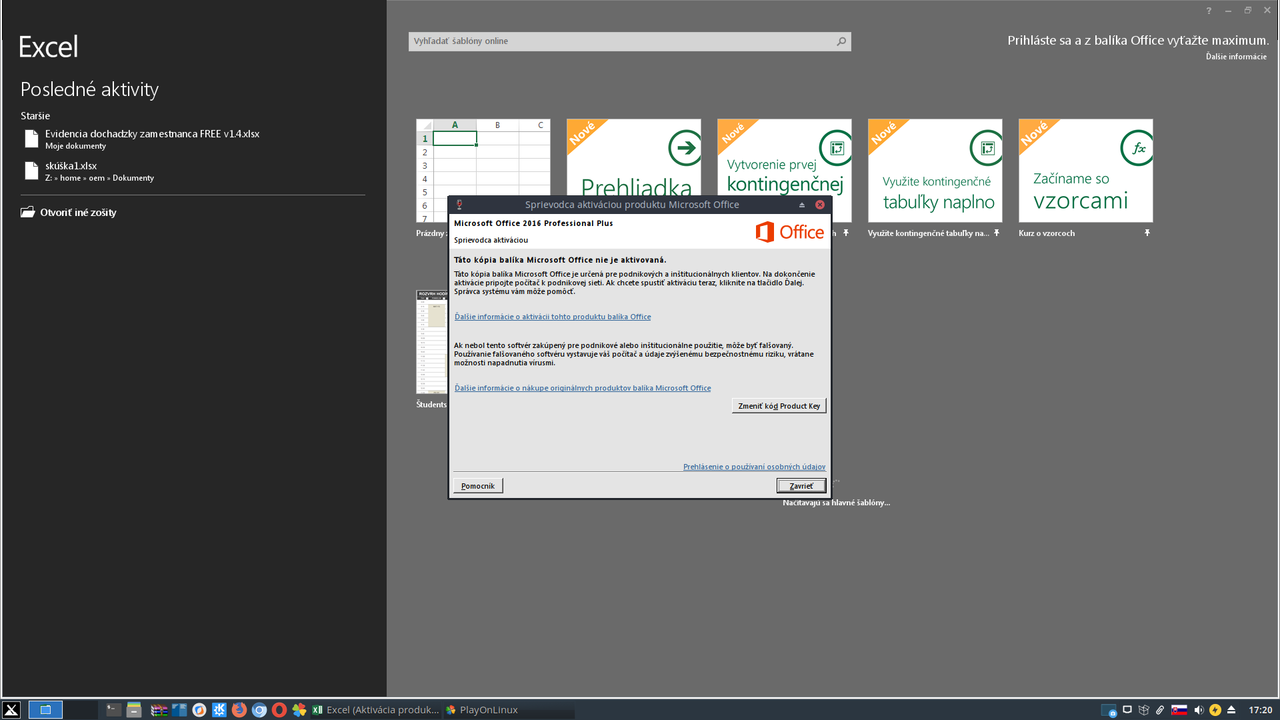Click the file icon for skúška1.xlsx
Image resolution: width=1280 pixels, height=720 pixels.
31,171
